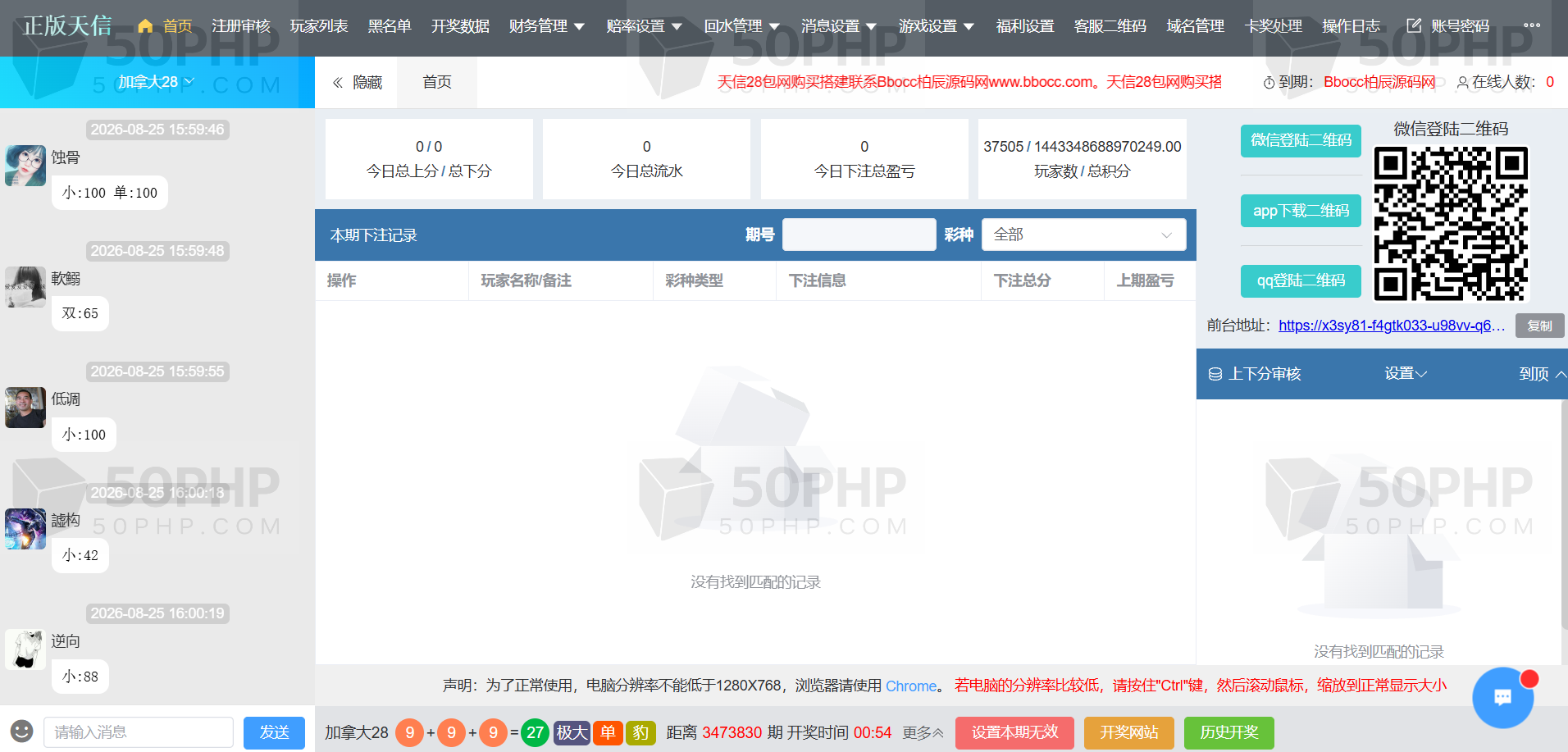Expand the 设置 dropdown in review panel

(x=1406, y=374)
